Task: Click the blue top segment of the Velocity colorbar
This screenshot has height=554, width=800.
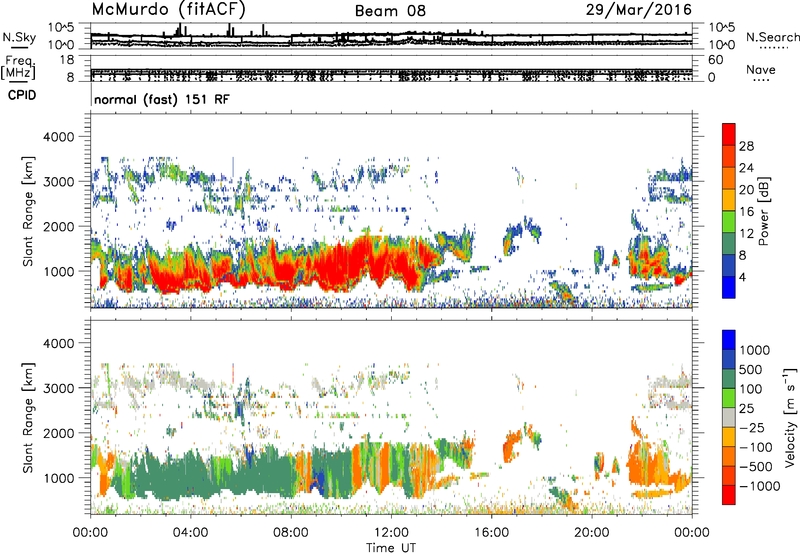Action: 729,340
